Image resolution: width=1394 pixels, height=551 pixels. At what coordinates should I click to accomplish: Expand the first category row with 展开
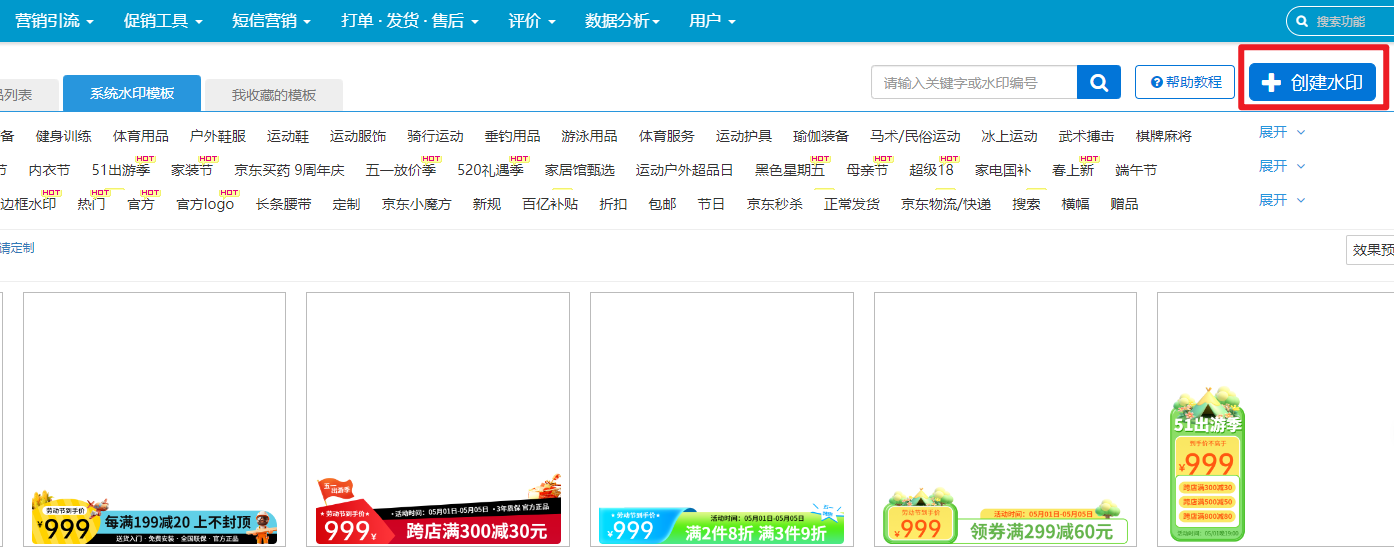(1281, 132)
